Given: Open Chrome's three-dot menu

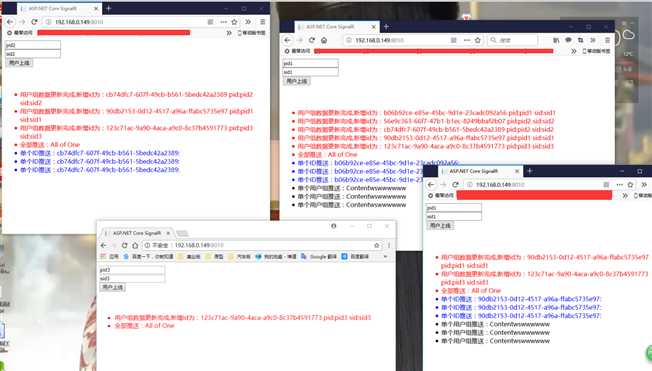Looking at the screenshot, I should [389, 245].
